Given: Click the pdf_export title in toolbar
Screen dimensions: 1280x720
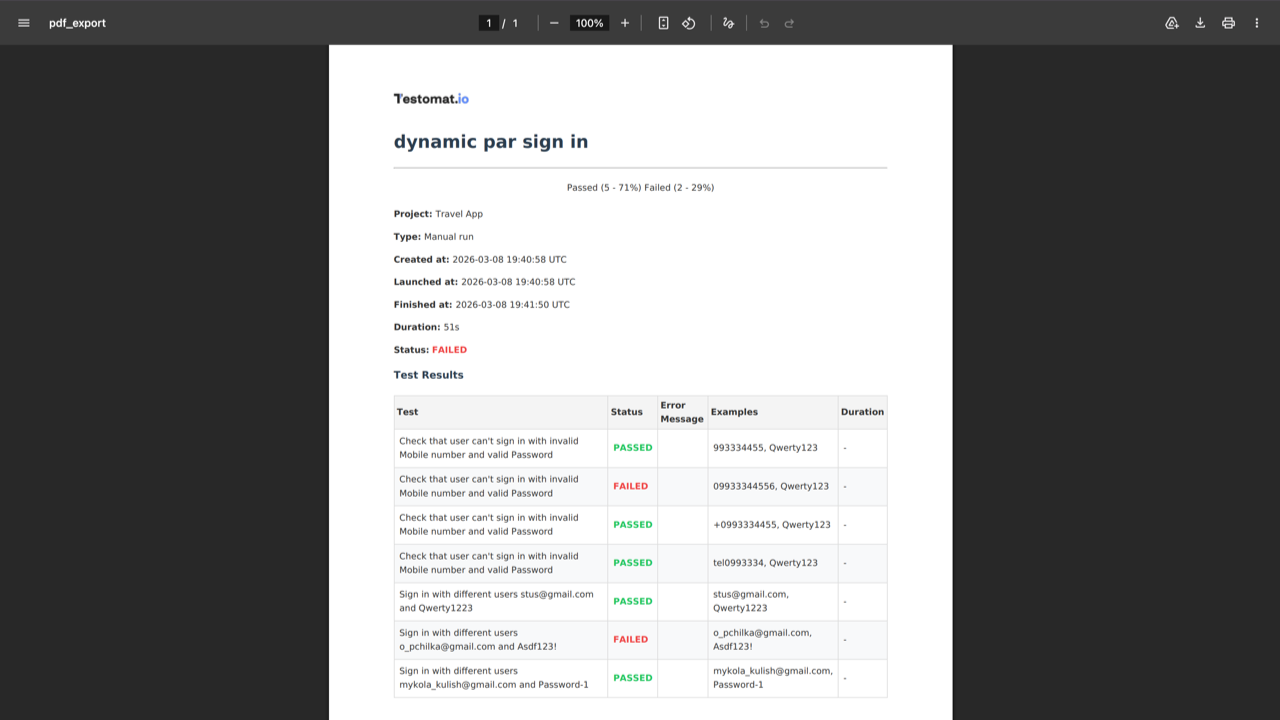Looking at the screenshot, I should tap(77, 22).
